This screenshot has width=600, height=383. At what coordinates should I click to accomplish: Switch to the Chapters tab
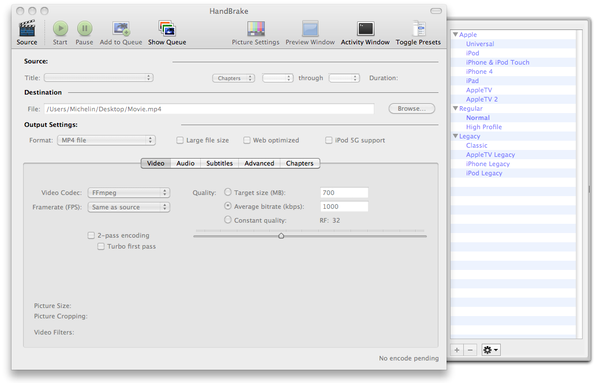click(300, 163)
